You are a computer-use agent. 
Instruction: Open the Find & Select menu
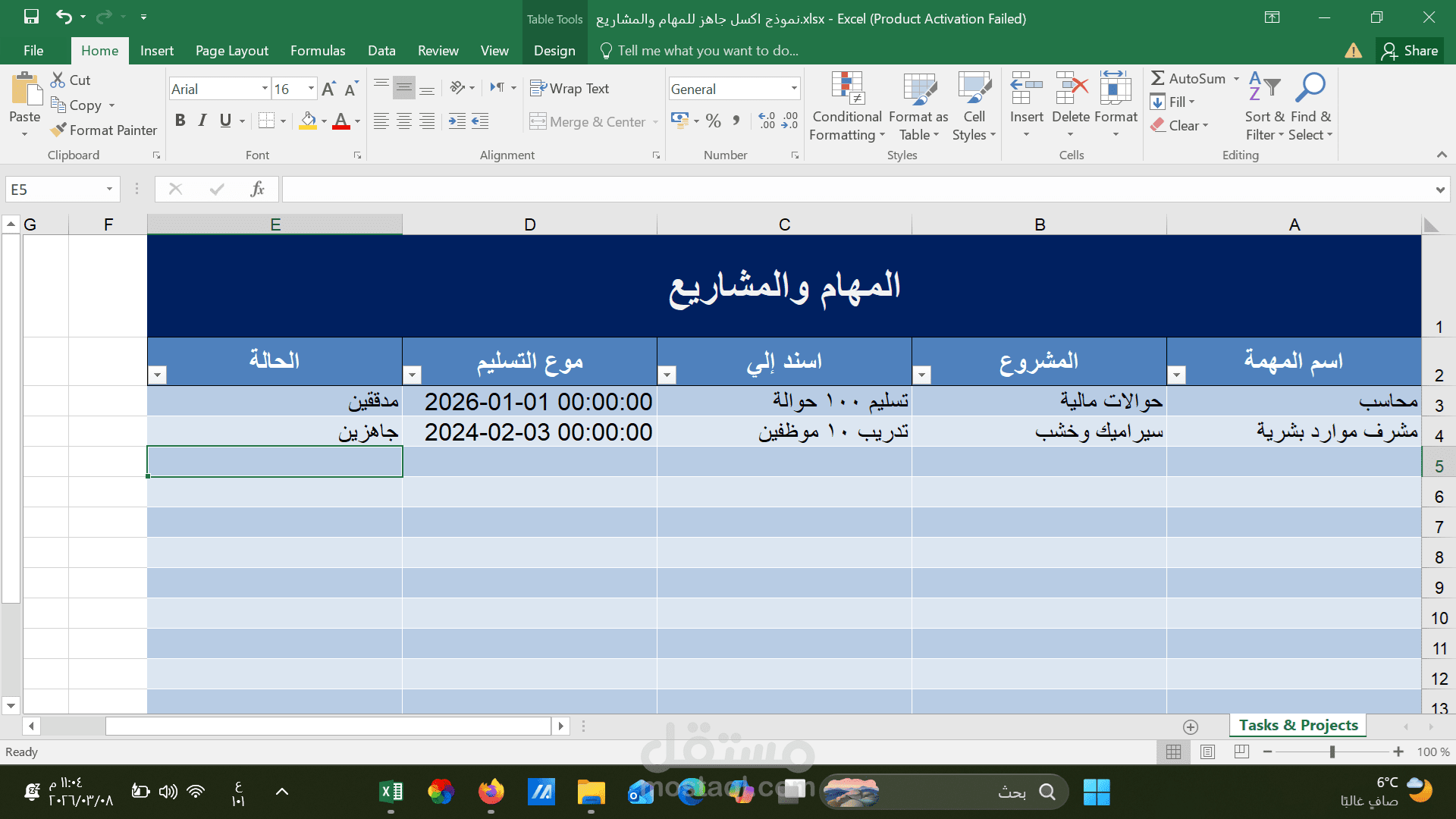click(1310, 106)
